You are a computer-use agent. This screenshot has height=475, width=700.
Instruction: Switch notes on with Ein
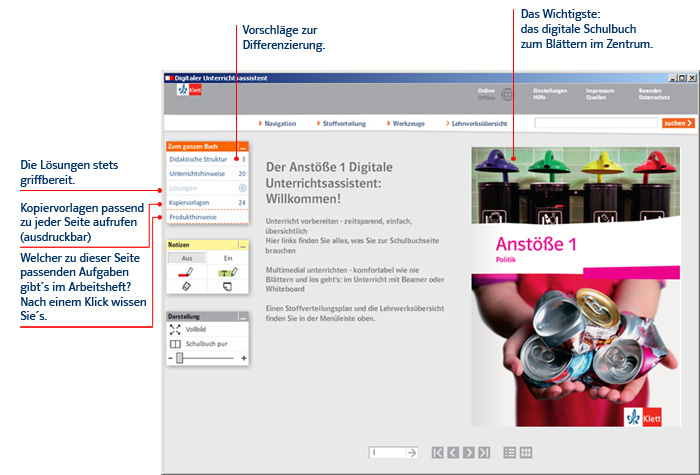point(228,258)
